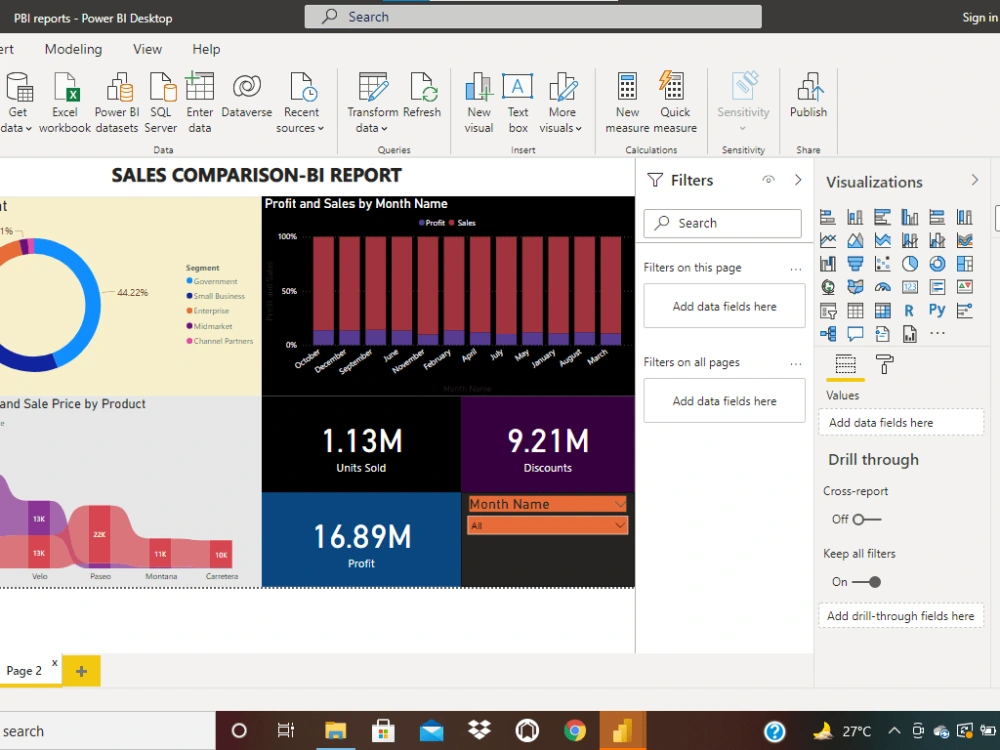This screenshot has width=1000, height=750.
Task: Click the Publish button
Action: pos(808,100)
